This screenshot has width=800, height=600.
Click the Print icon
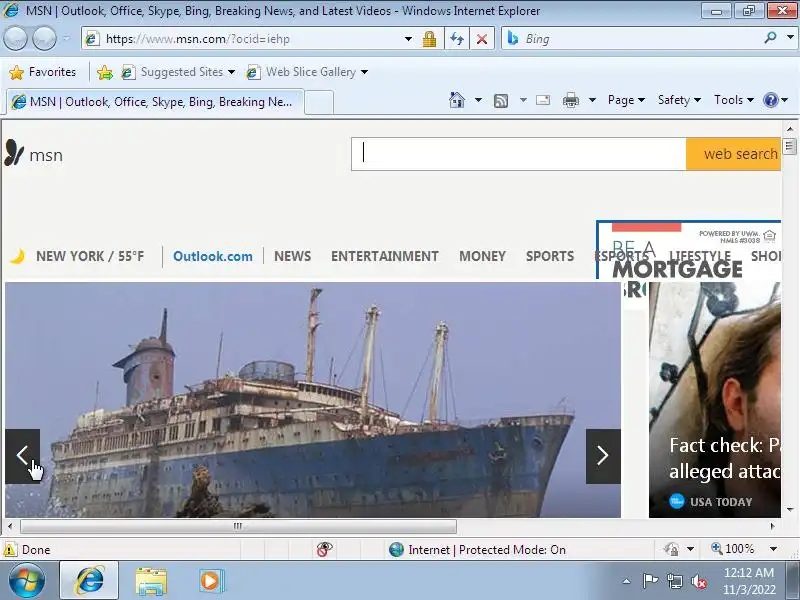coord(570,101)
